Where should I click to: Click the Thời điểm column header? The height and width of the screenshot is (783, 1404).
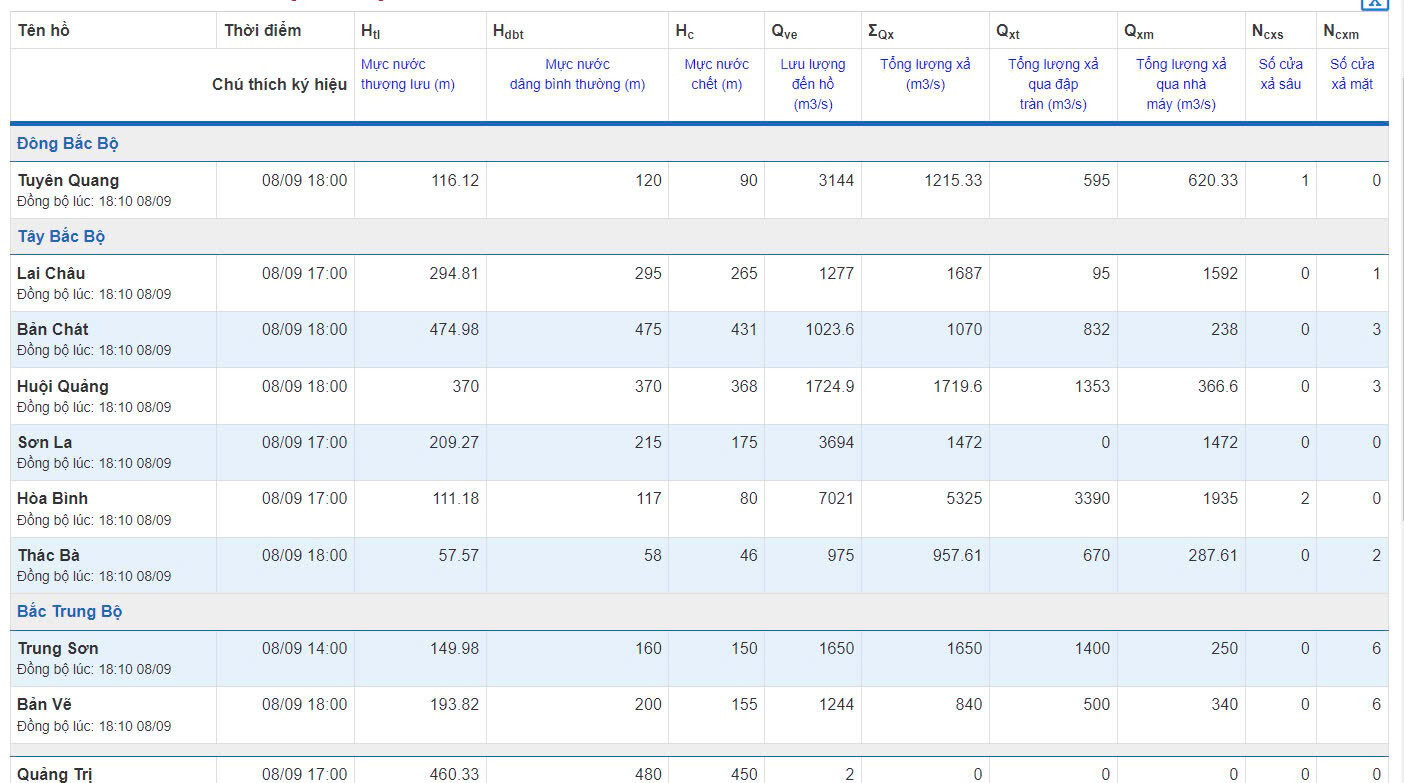[x=263, y=31]
